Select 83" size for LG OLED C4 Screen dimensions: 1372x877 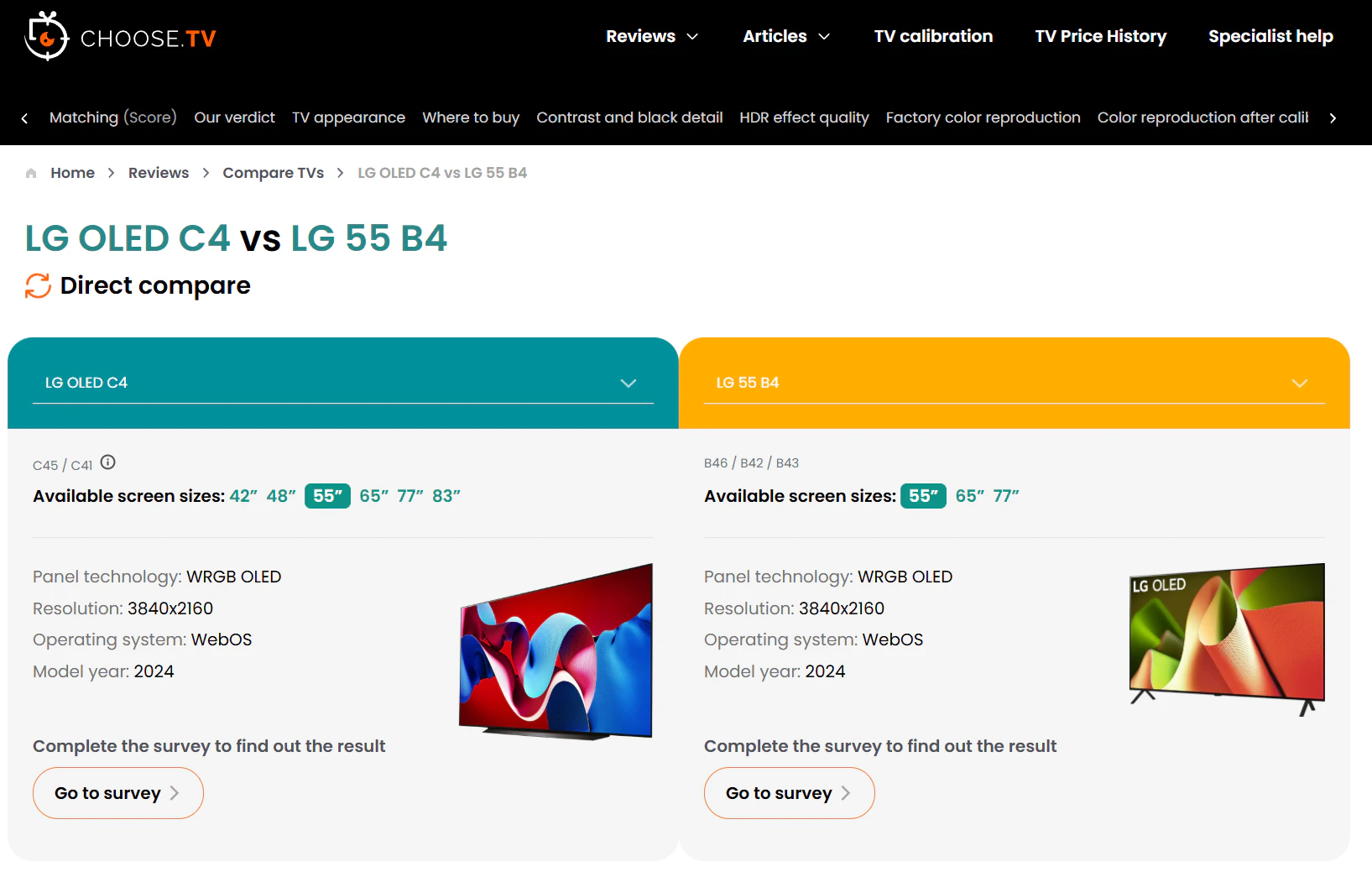coord(446,496)
